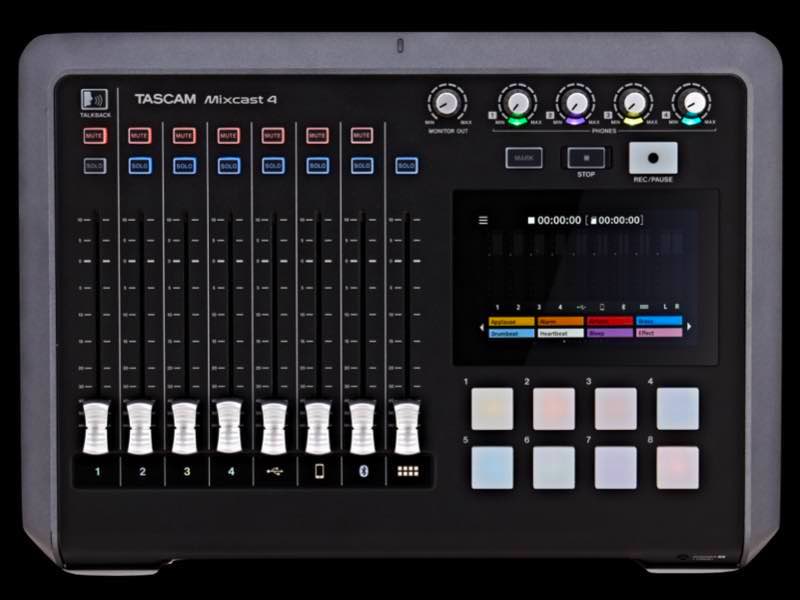Grab the Bluetooth channel fader cap
Screen dimensions: 800x600
point(363,428)
